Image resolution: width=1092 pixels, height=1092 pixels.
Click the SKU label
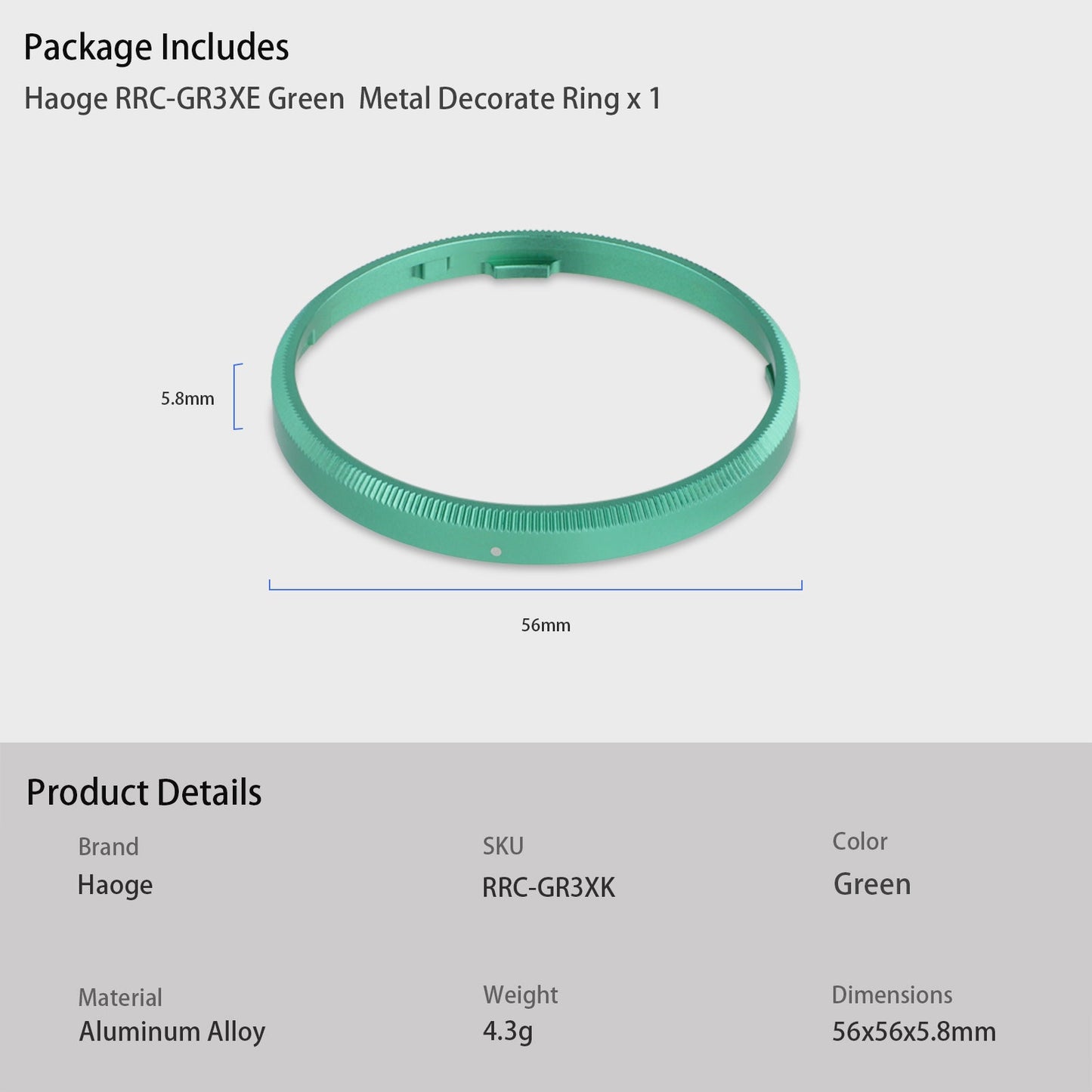(x=503, y=846)
